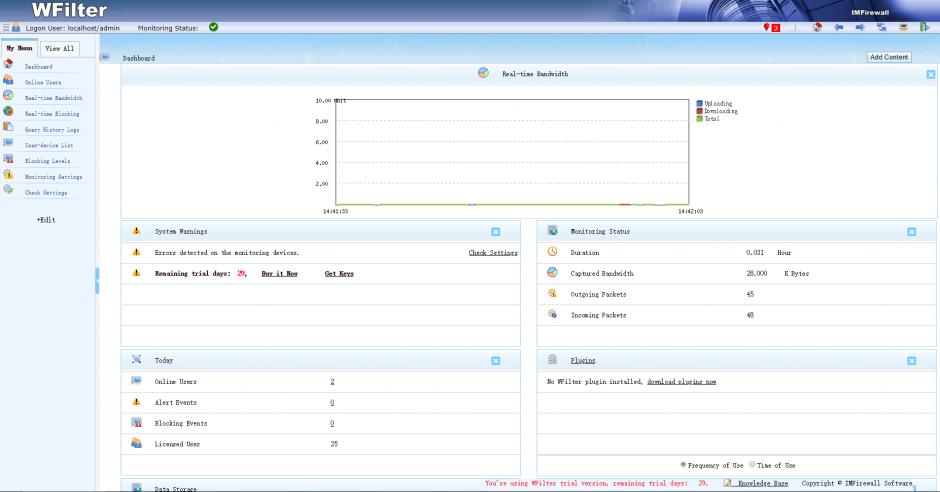940x492 pixels.
Task: Switch to the My Menu tab
Action: pyautogui.click(x=19, y=48)
